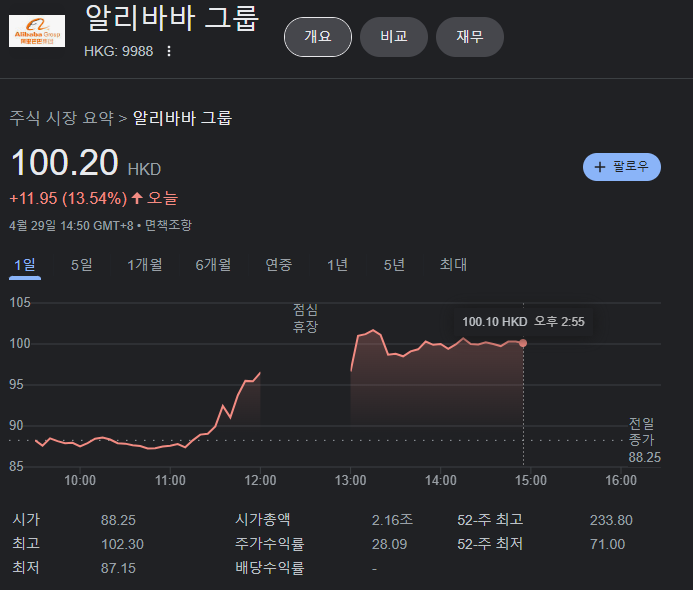Open the three-dot menu beside HKG: 9988
The height and width of the screenshot is (590, 693).
(x=169, y=51)
